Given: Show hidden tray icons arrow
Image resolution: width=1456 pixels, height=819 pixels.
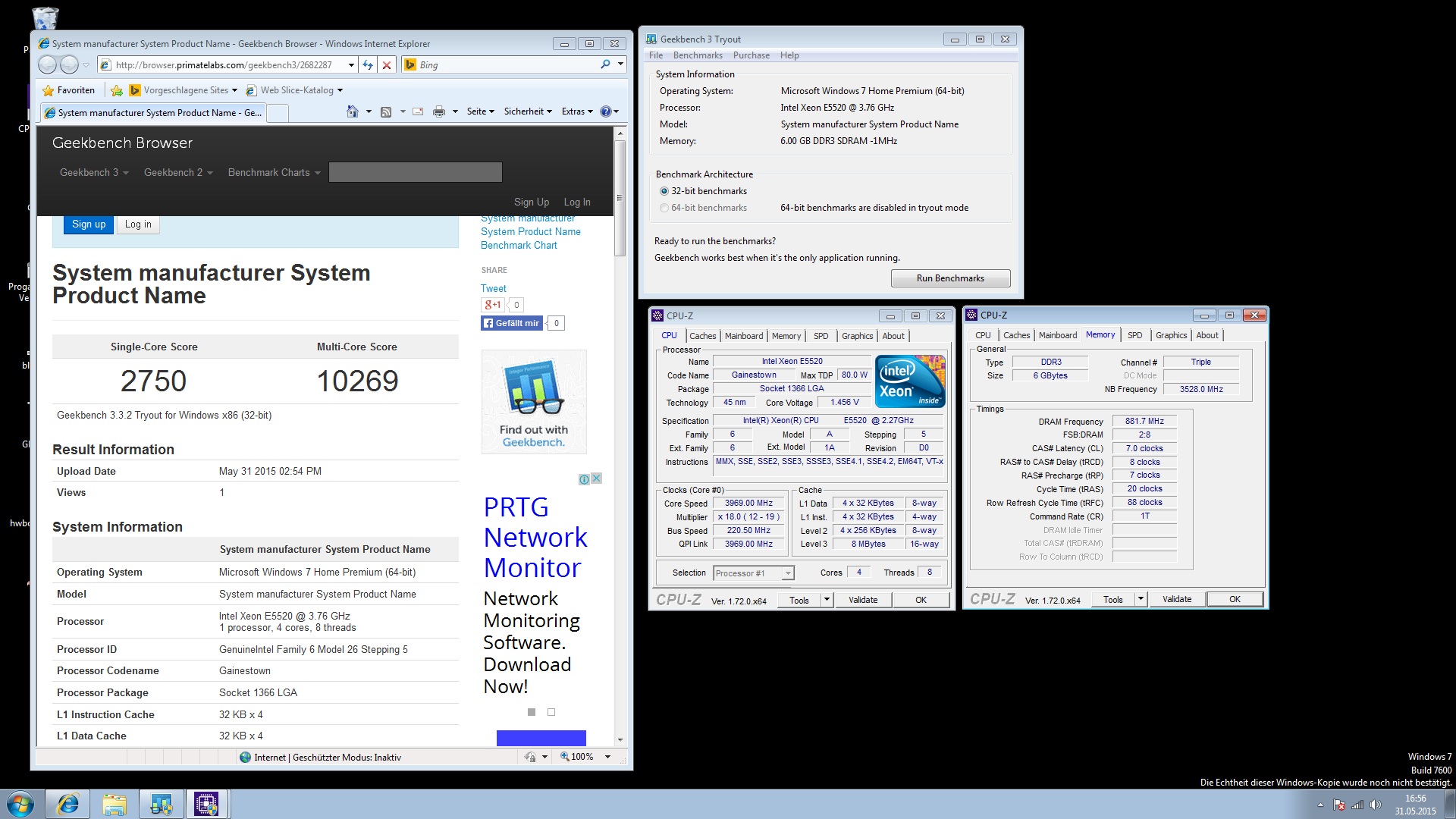Looking at the screenshot, I should 1320,805.
